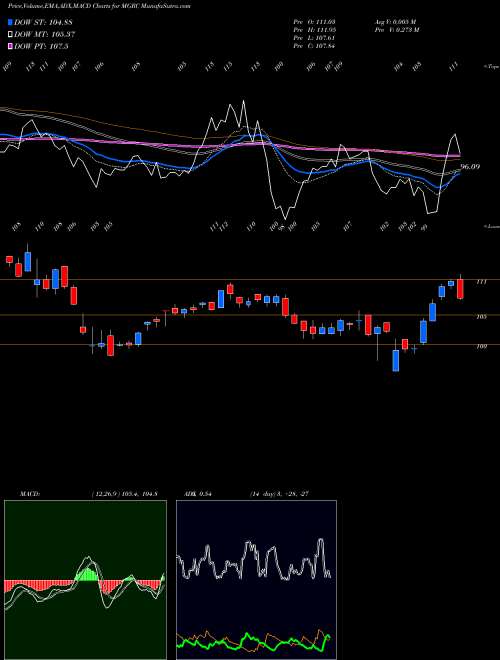This screenshot has width=500, height=660.
Task: Click the white DOW MT legend swatch
Action: pyautogui.click(x=11, y=35)
